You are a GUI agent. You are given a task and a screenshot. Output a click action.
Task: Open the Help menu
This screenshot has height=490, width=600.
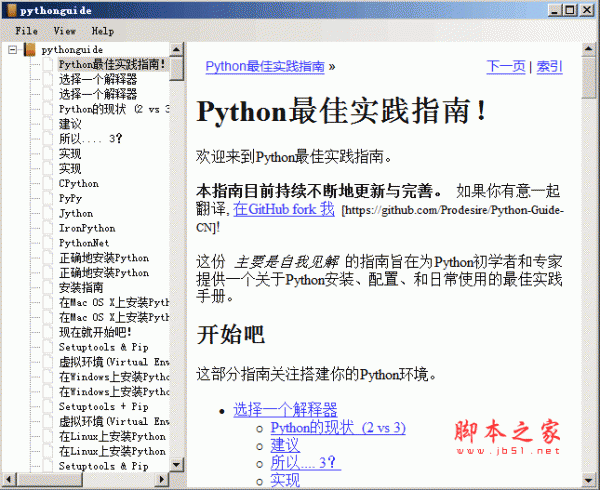[x=103, y=31]
